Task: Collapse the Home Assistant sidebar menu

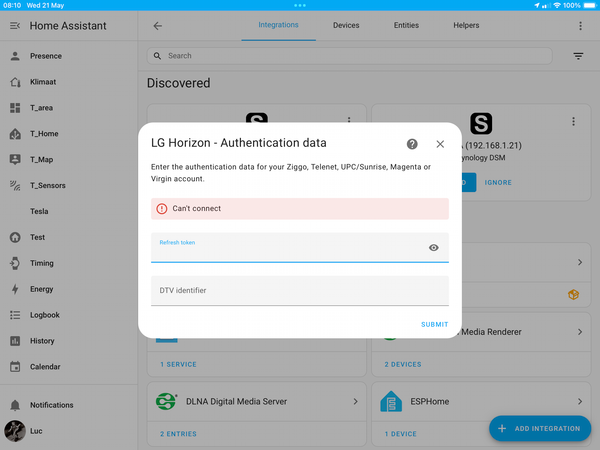Action: (x=15, y=26)
